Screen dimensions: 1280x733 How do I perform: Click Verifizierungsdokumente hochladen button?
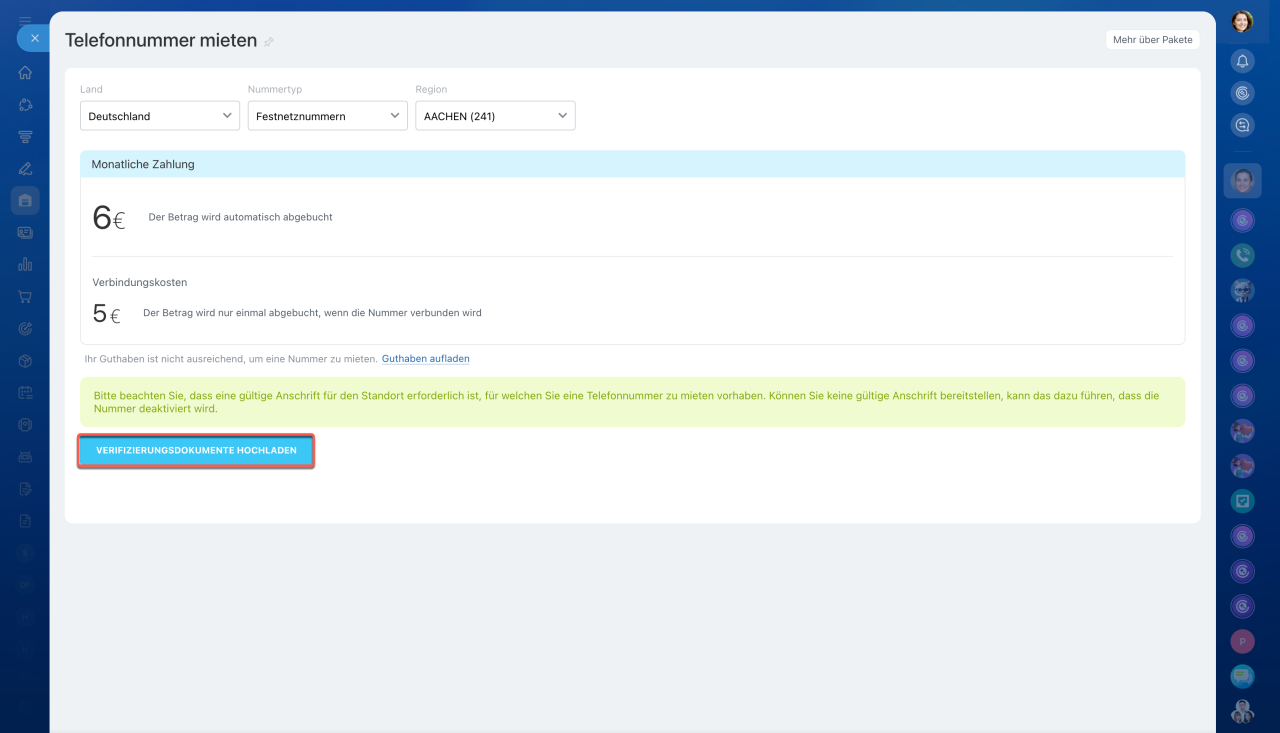pos(196,451)
